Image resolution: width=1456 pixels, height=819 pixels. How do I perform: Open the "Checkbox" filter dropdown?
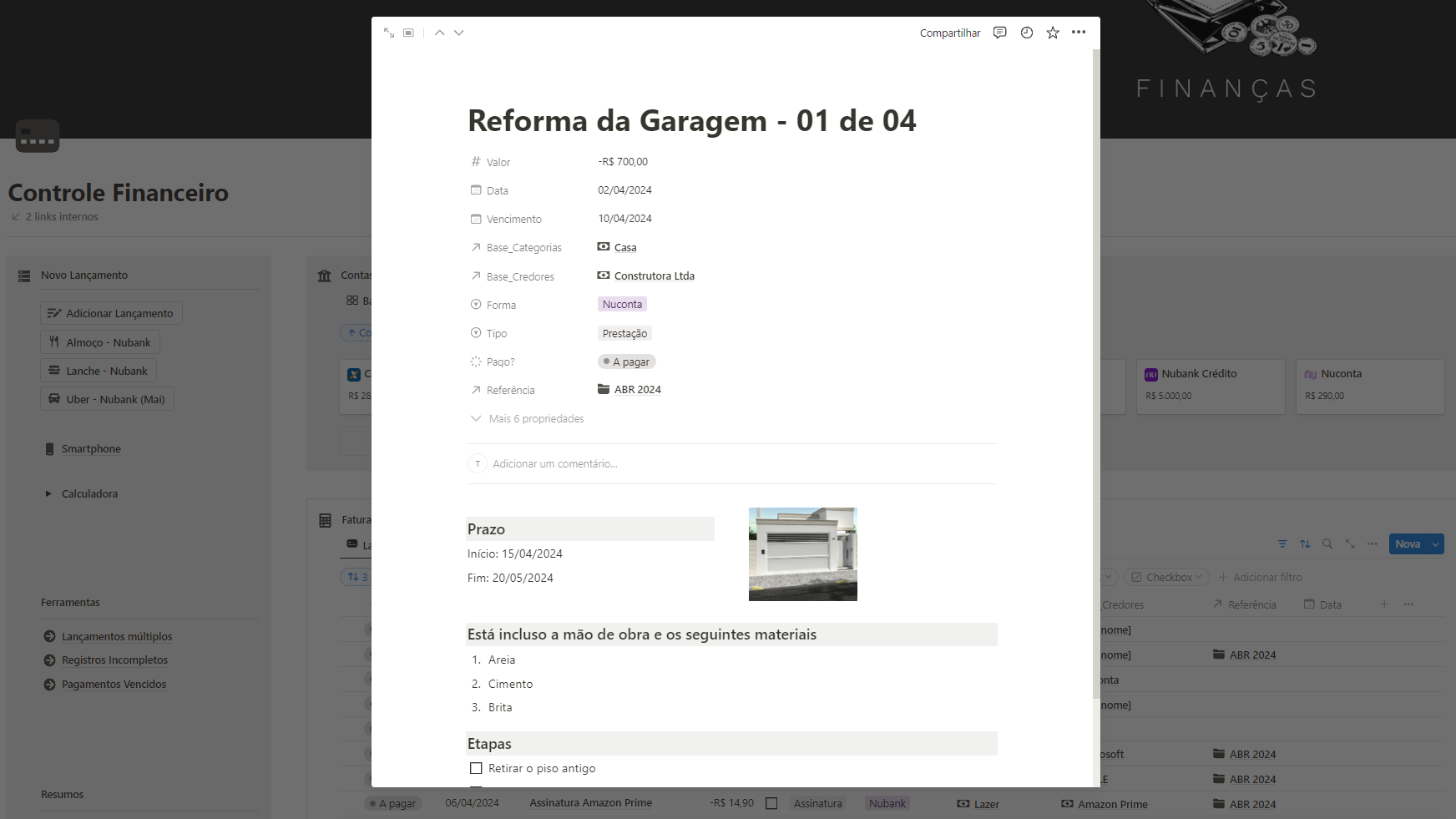point(1165,576)
